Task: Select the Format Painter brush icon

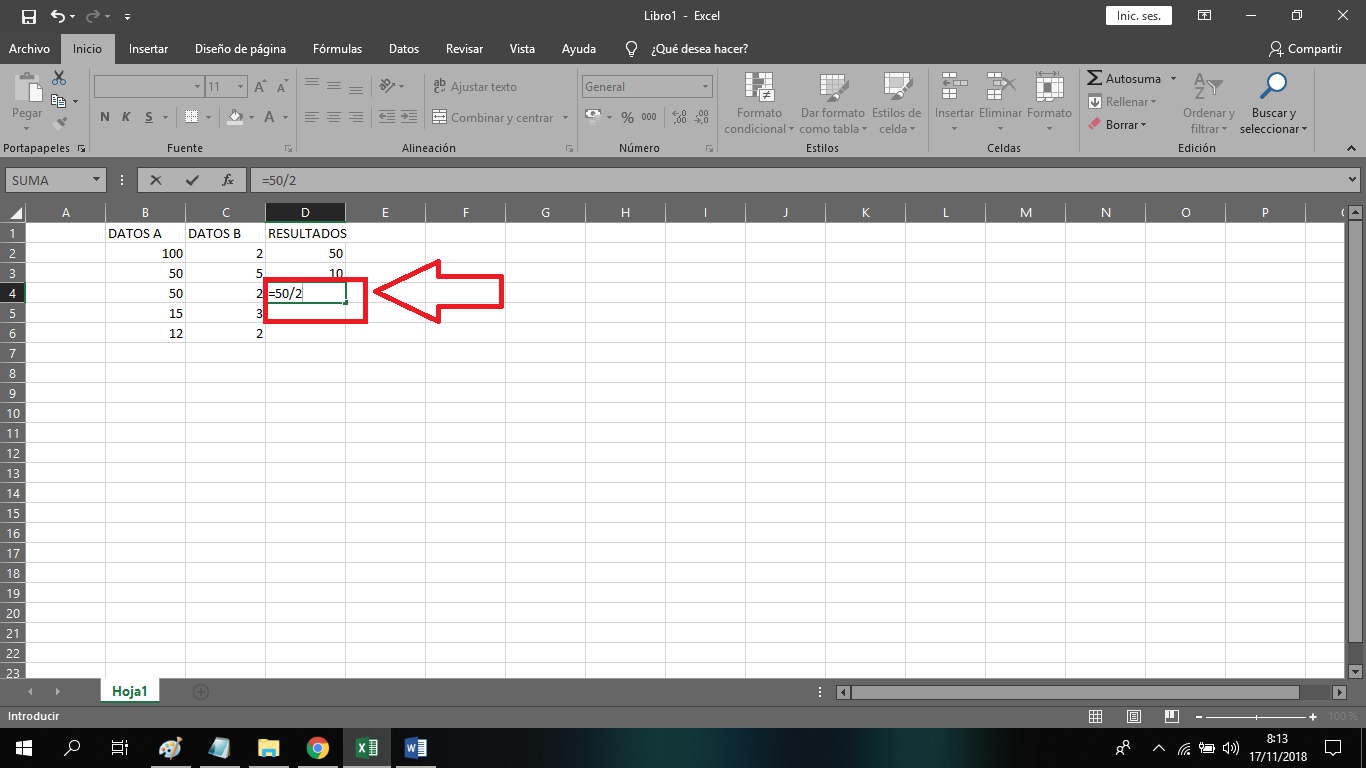Action: click(59, 123)
